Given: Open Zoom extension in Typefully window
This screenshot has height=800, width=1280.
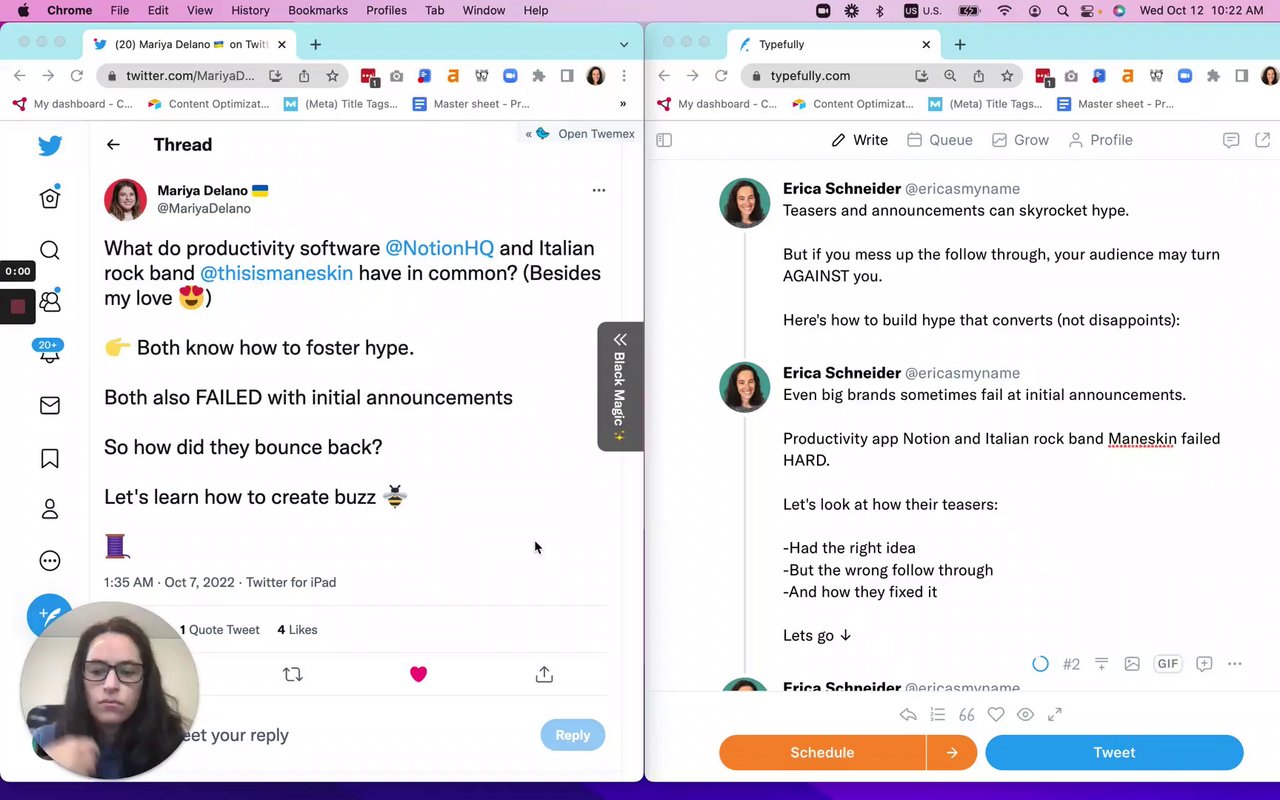Looking at the screenshot, I should (x=1184, y=76).
